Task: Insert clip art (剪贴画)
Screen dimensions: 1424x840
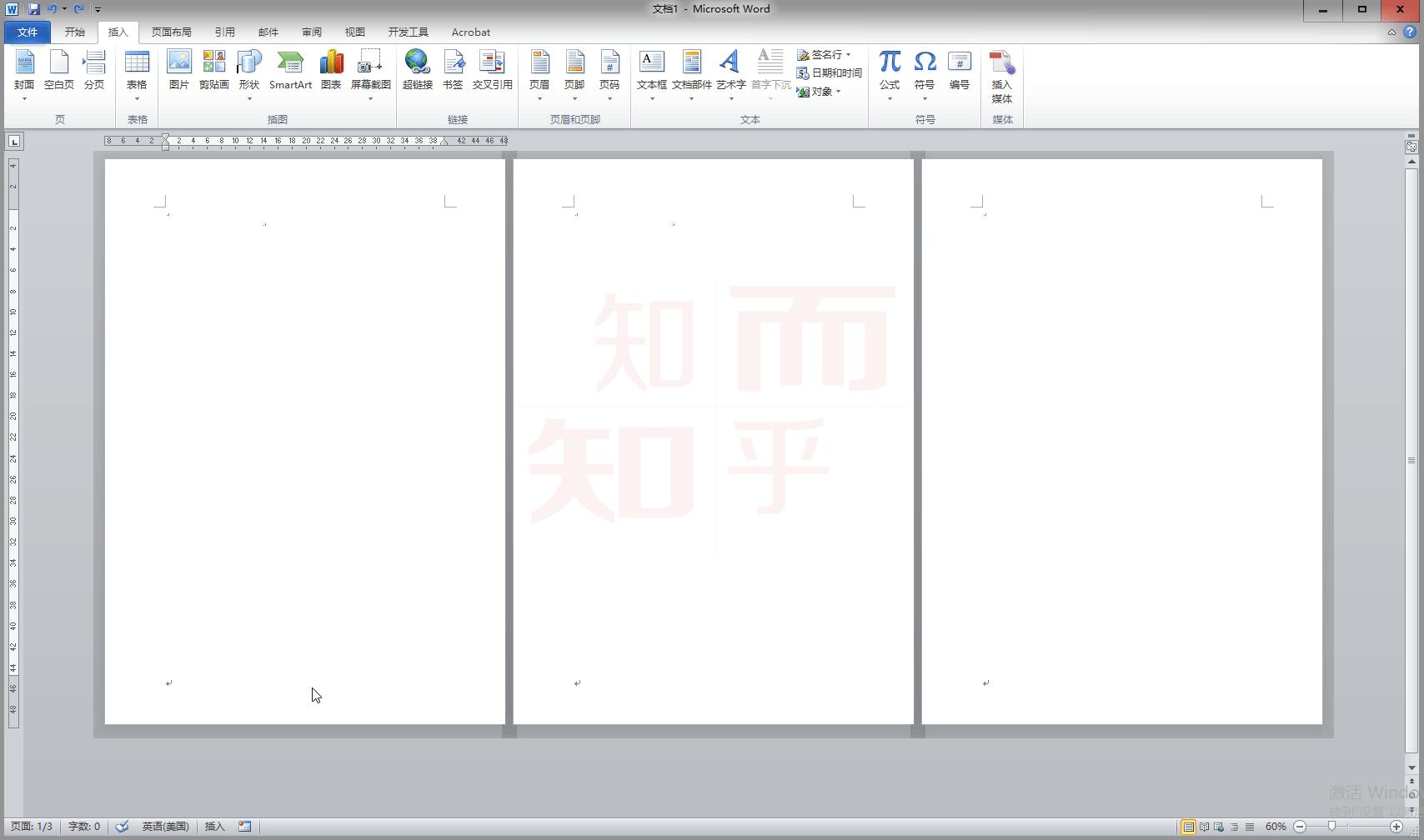Action: (x=213, y=71)
